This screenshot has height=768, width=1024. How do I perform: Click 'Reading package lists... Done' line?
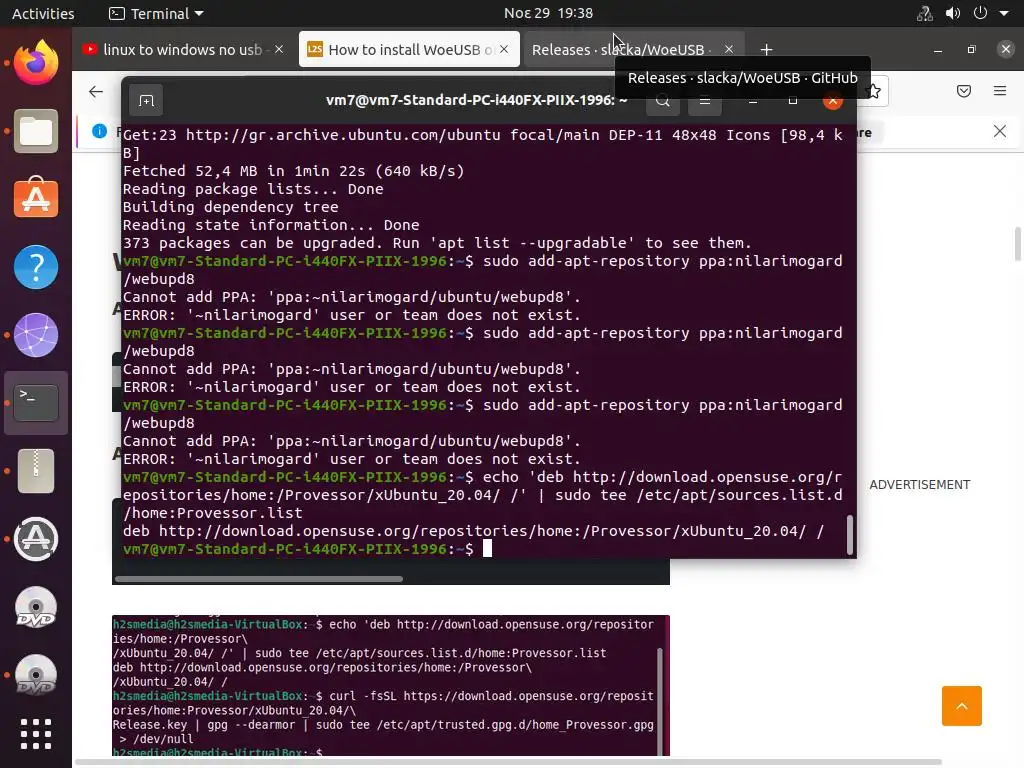pos(253,189)
